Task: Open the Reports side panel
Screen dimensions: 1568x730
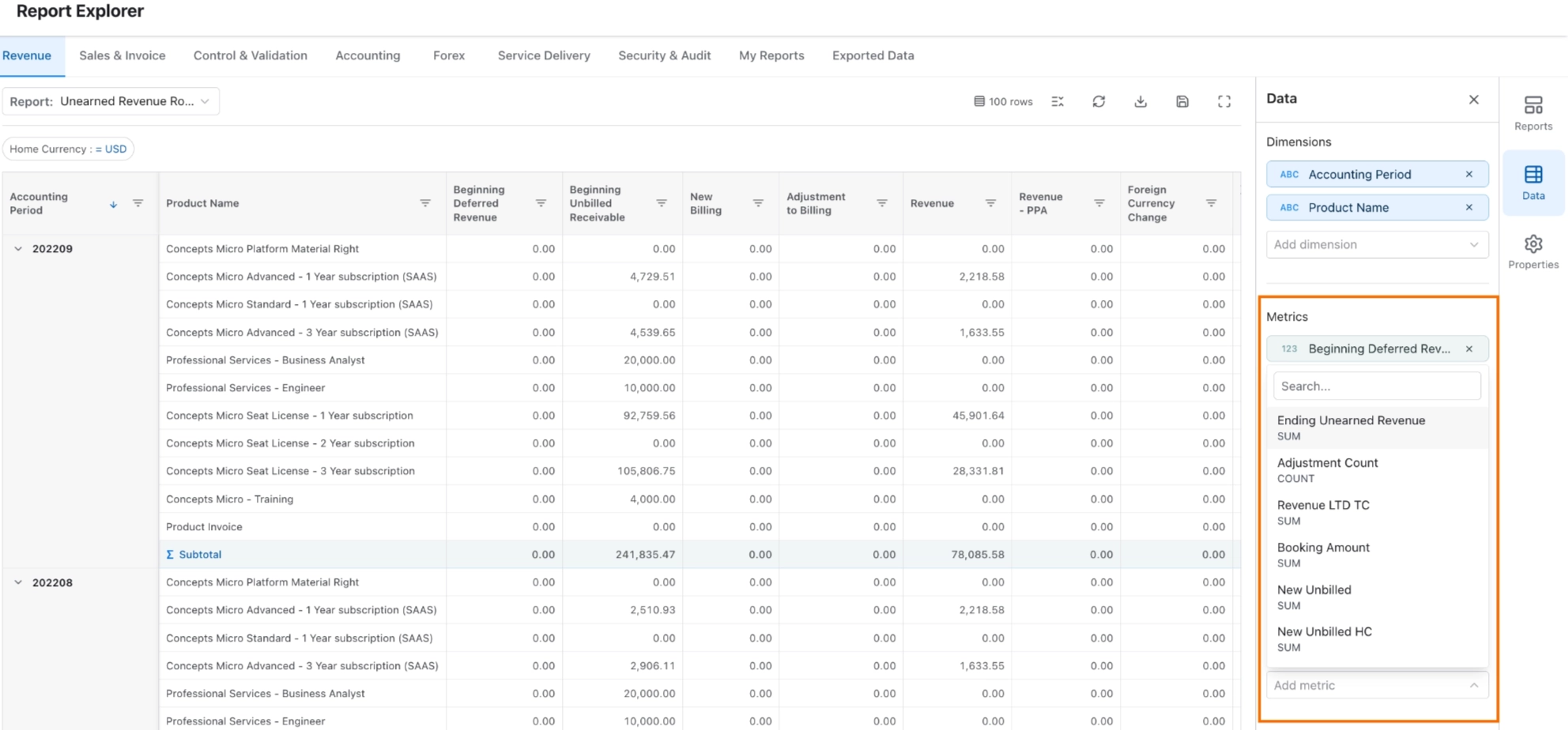Action: 1533,113
